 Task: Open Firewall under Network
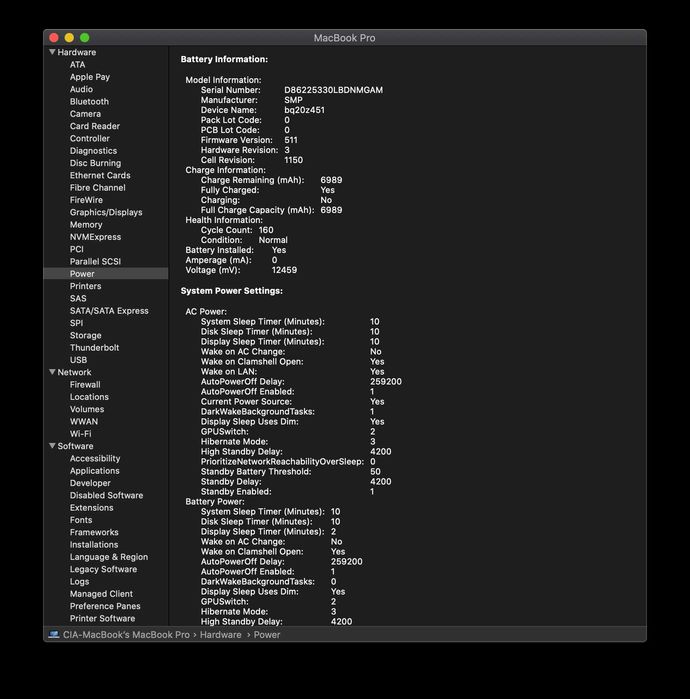pos(85,385)
